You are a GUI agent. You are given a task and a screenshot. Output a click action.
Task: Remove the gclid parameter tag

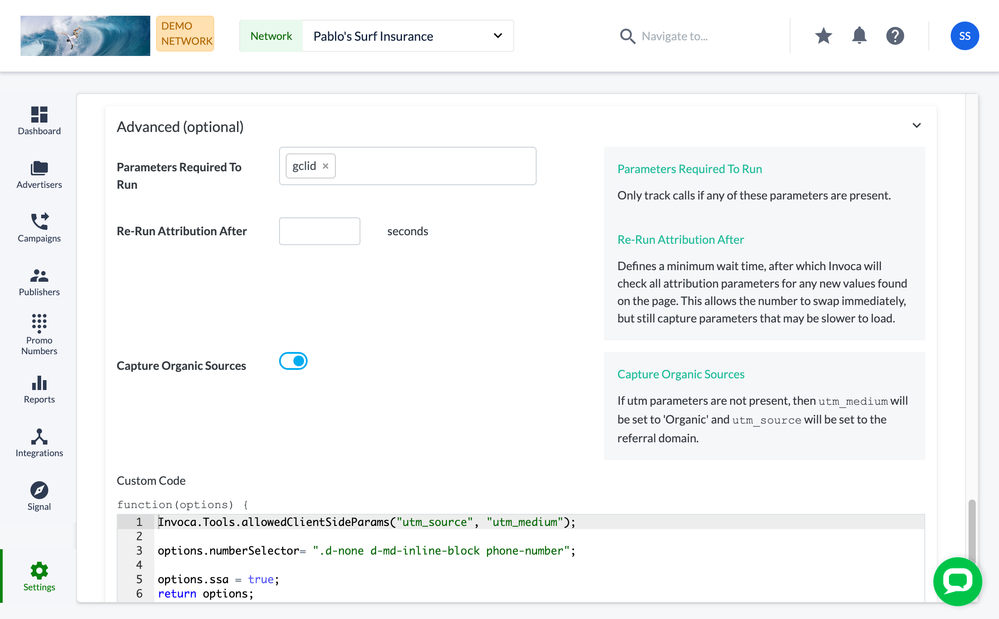325,166
